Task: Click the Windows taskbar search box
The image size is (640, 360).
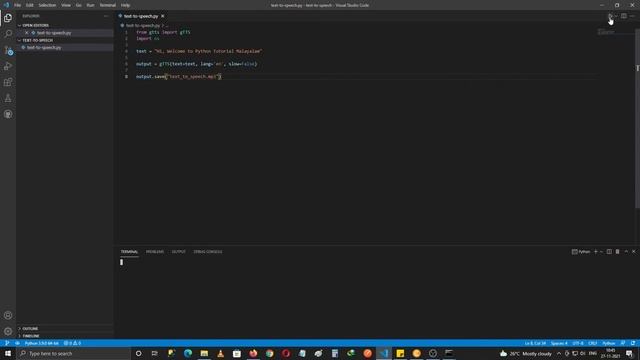Action: 73,353
